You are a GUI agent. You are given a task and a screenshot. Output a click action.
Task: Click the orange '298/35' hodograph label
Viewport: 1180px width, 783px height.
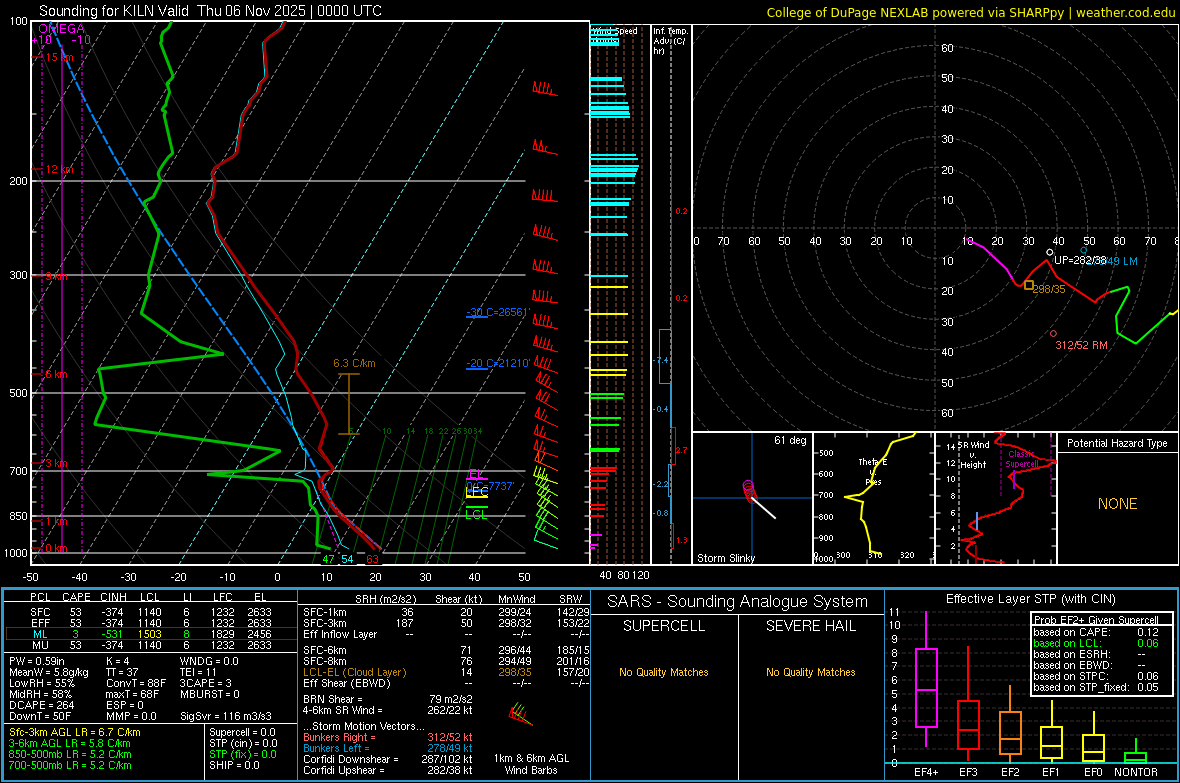[1049, 289]
